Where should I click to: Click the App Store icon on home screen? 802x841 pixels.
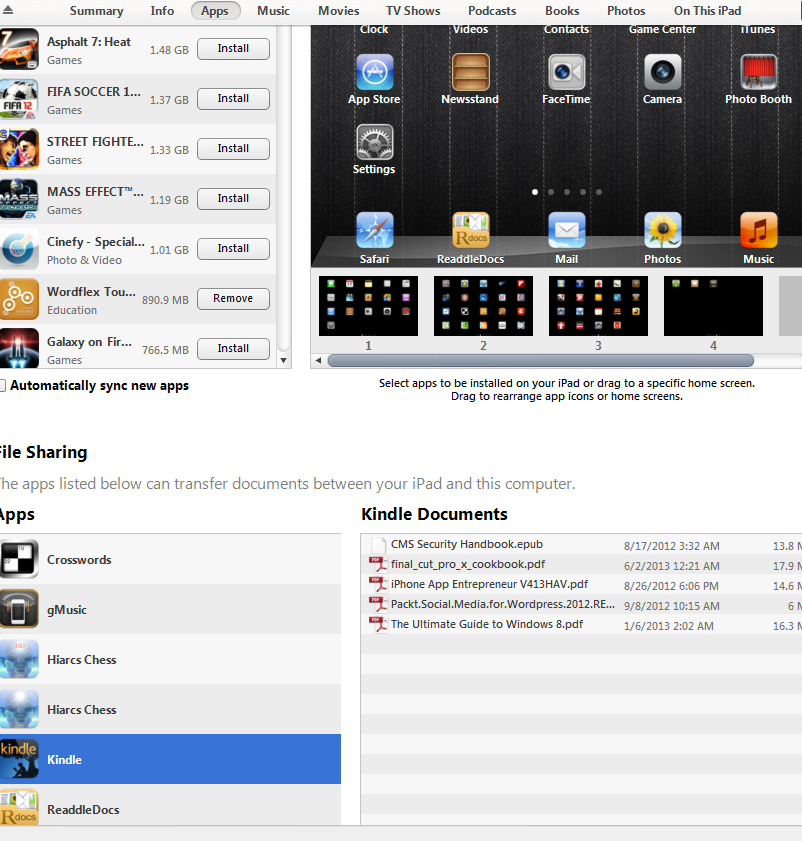click(x=374, y=72)
